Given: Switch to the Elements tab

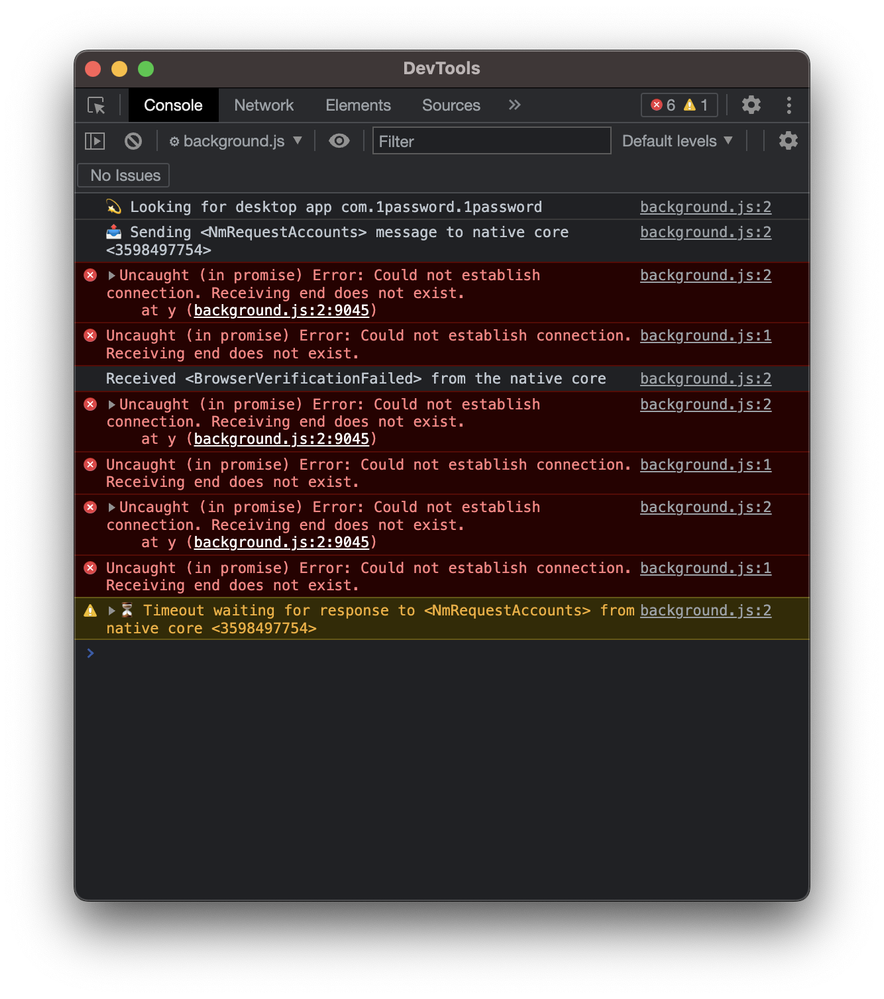Looking at the screenshot, I should tap(358, 105).
